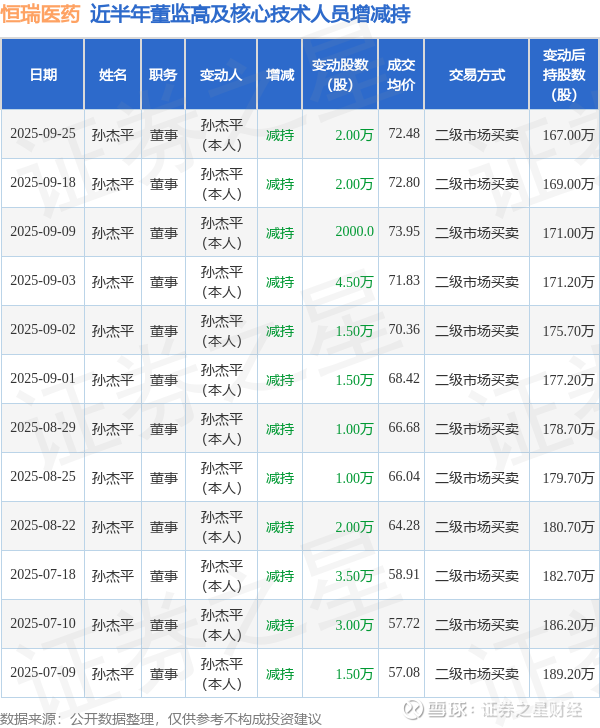Click average price 71.83
Viewport: 600px width, 728px height.
(x=404, y=280)
